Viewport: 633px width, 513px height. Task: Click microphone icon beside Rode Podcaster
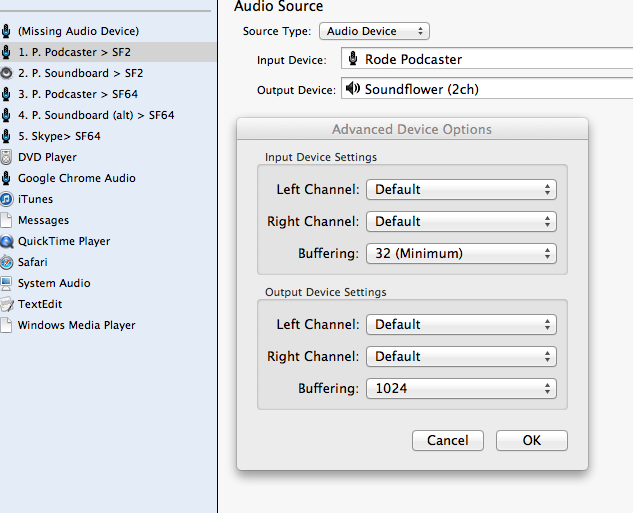[x=353, y=59]
